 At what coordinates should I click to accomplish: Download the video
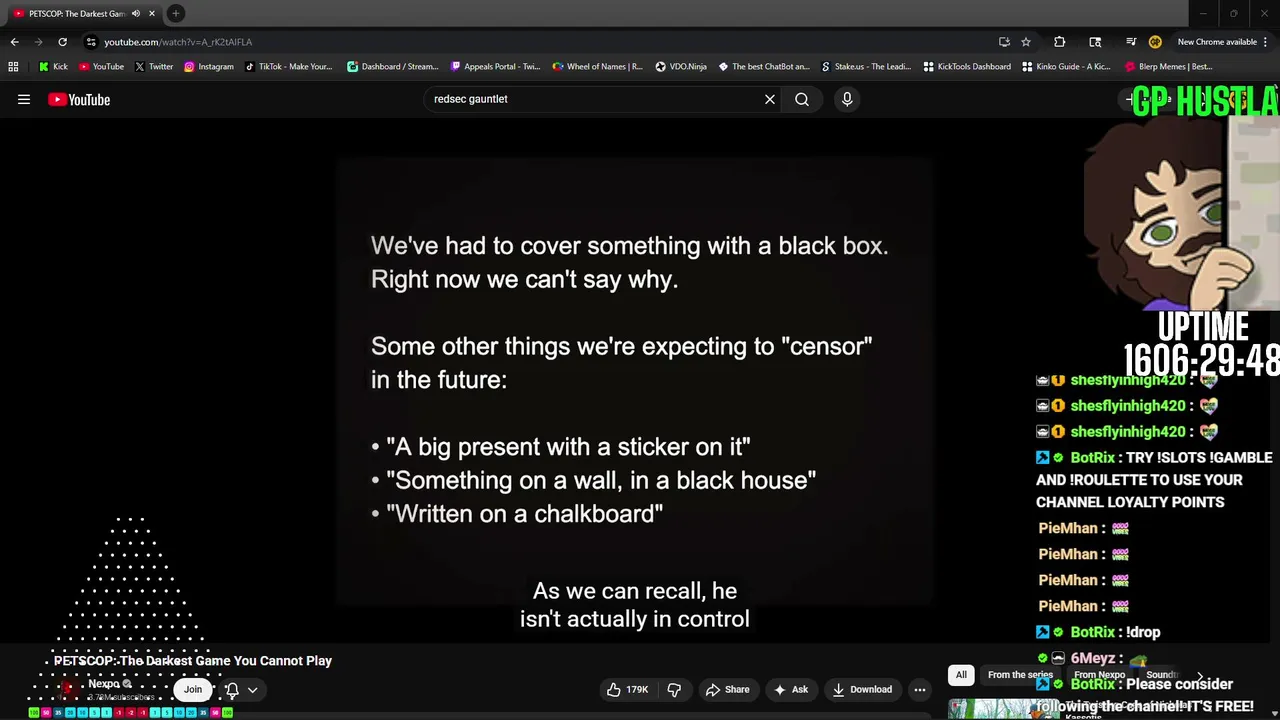[862, 689]
